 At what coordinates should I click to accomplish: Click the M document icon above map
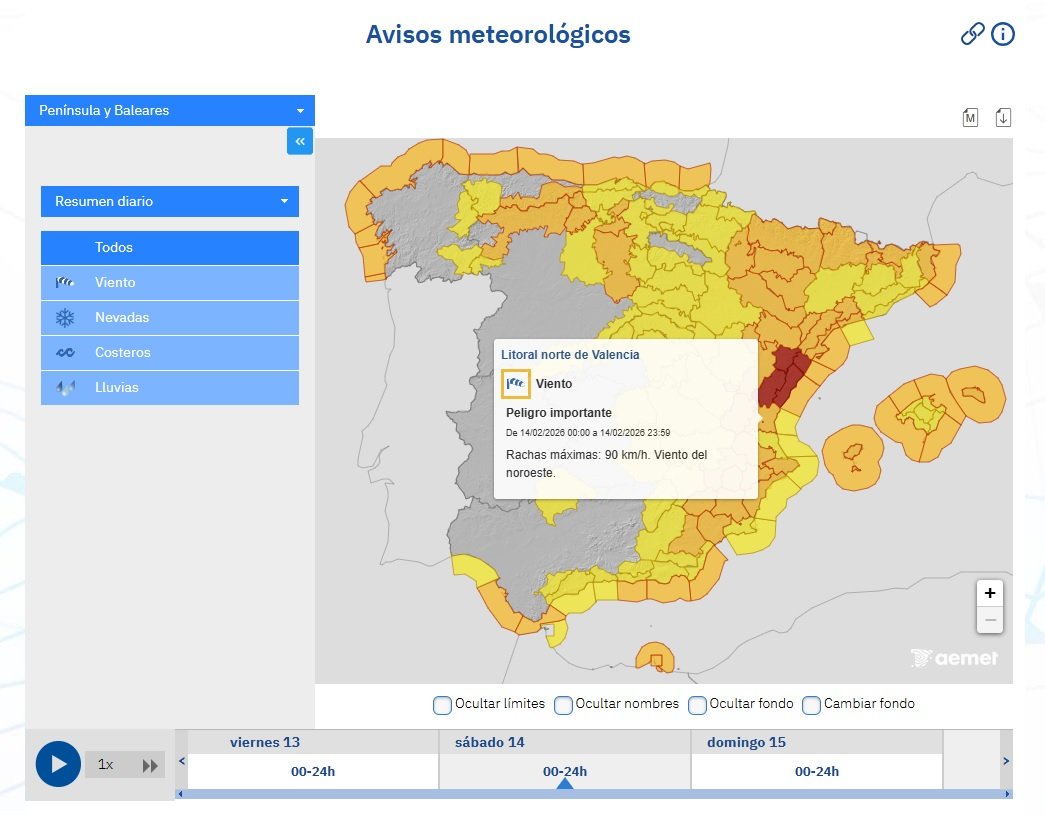pos(970,117)
